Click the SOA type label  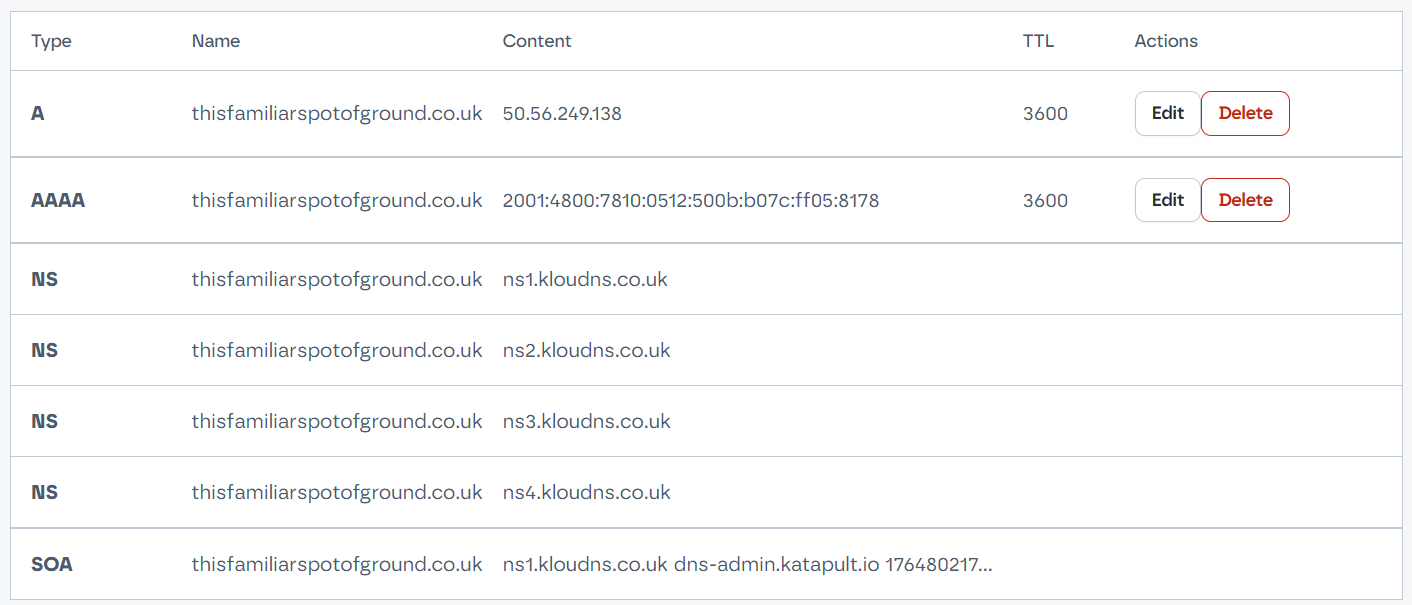pos(52,564)
